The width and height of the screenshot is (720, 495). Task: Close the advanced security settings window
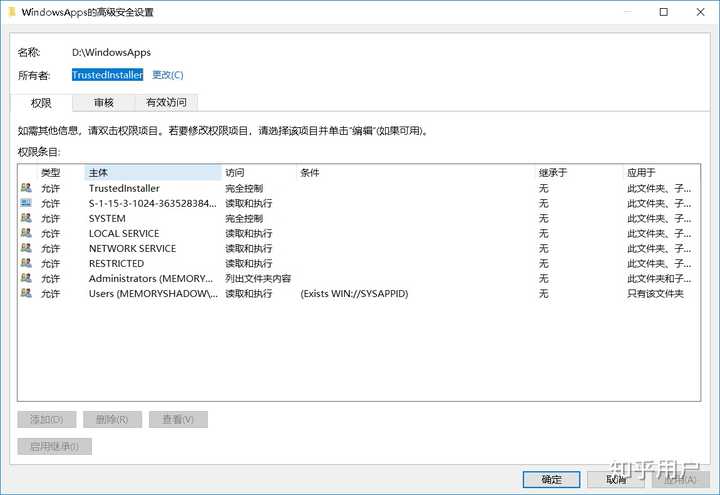click(x=700, y=12)
